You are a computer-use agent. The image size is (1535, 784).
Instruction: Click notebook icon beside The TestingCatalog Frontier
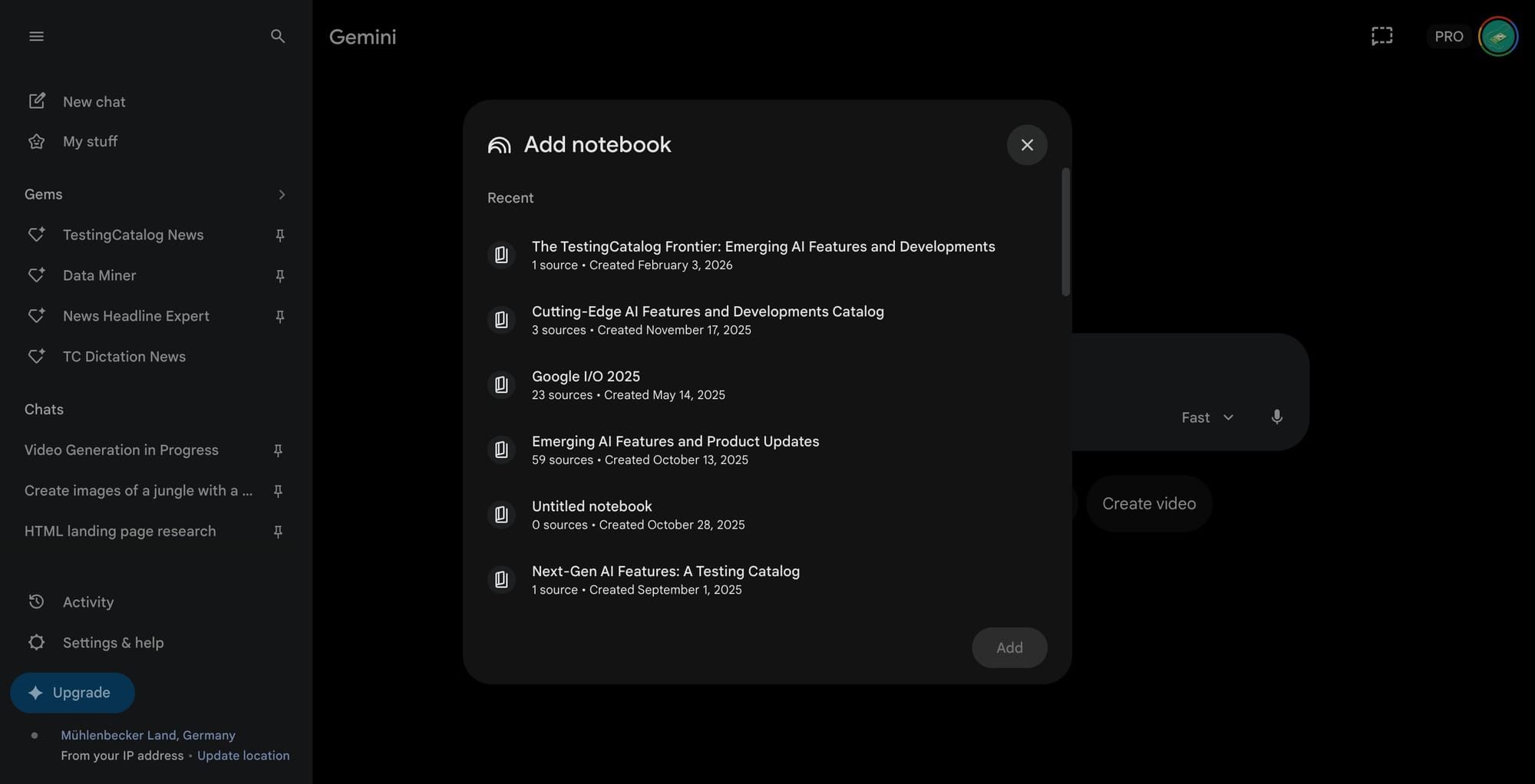[501, 255]
